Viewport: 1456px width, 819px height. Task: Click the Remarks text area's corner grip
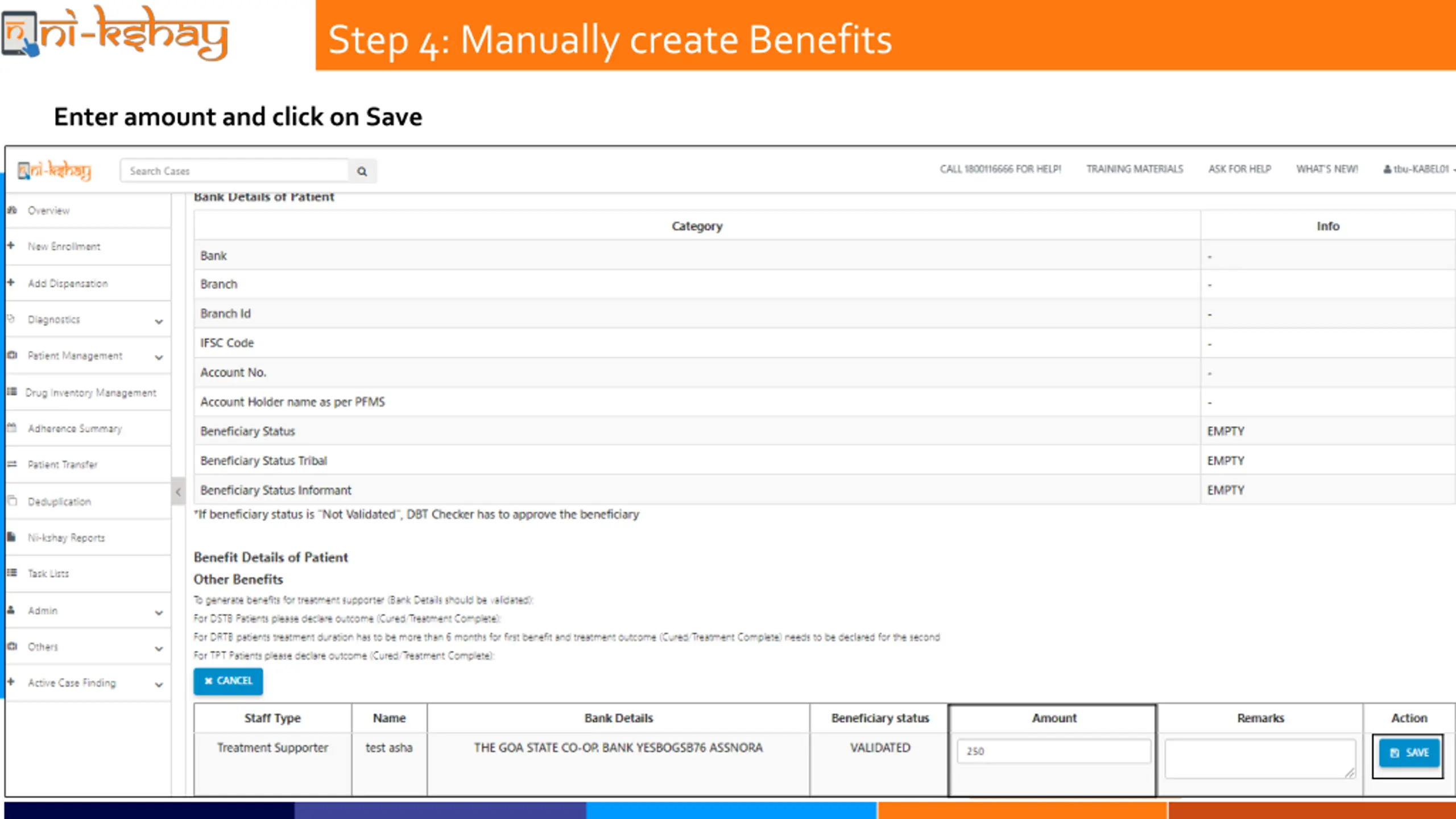click(1350, 772)
